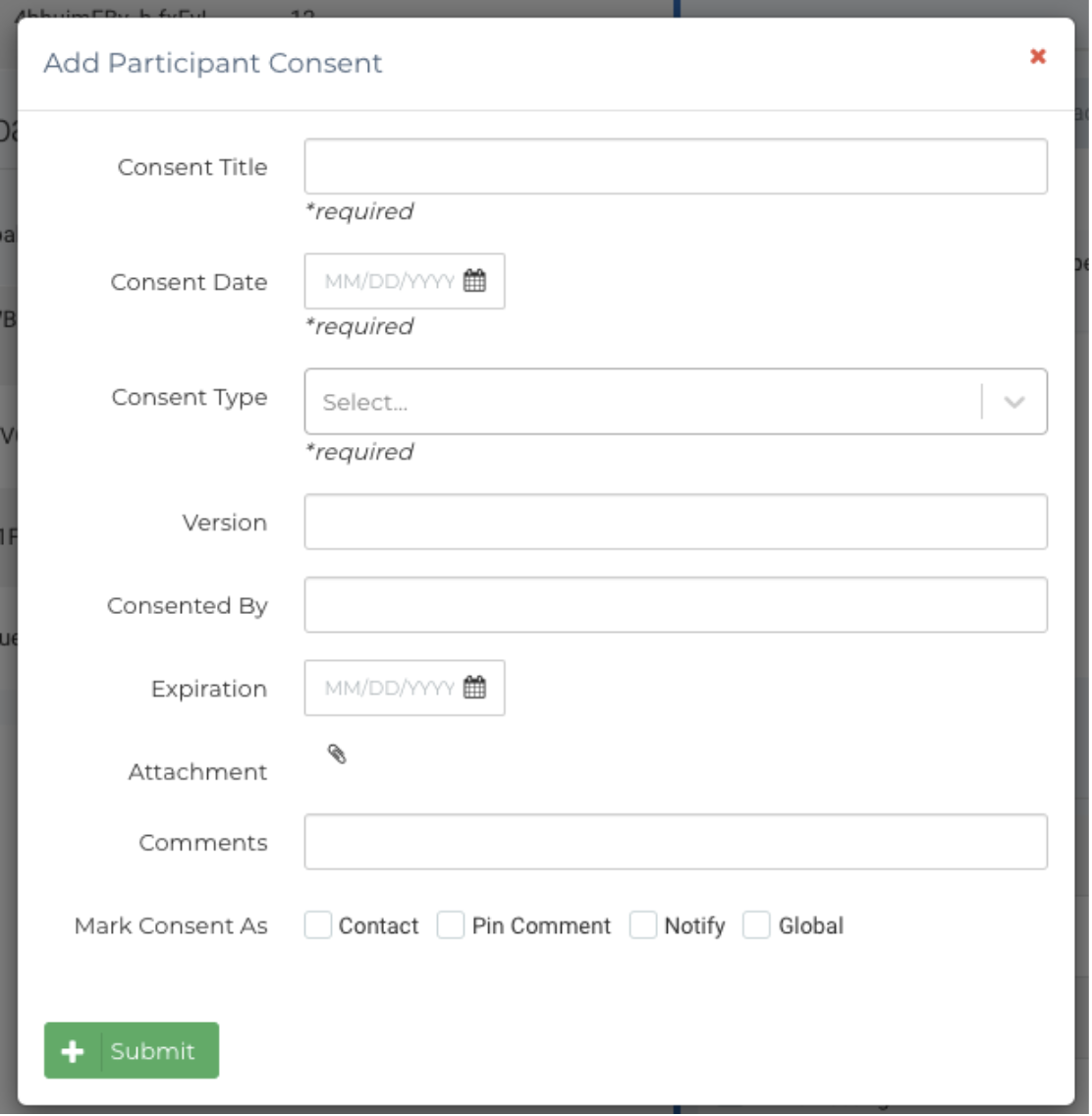Select the Consented By text box
The height and width of the screenshot is (1116, 1092).
pyautogui.click(x=676, y=605)
